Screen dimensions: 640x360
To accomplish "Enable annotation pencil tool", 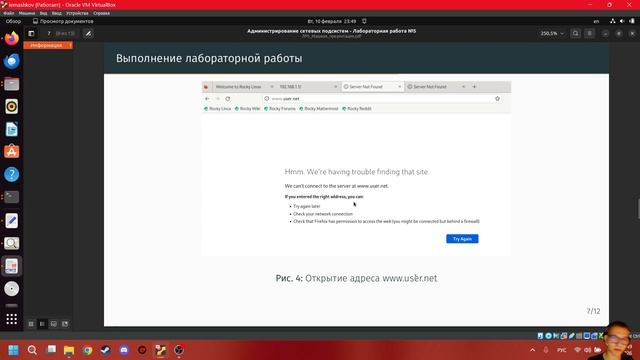I will coord(88,33).
